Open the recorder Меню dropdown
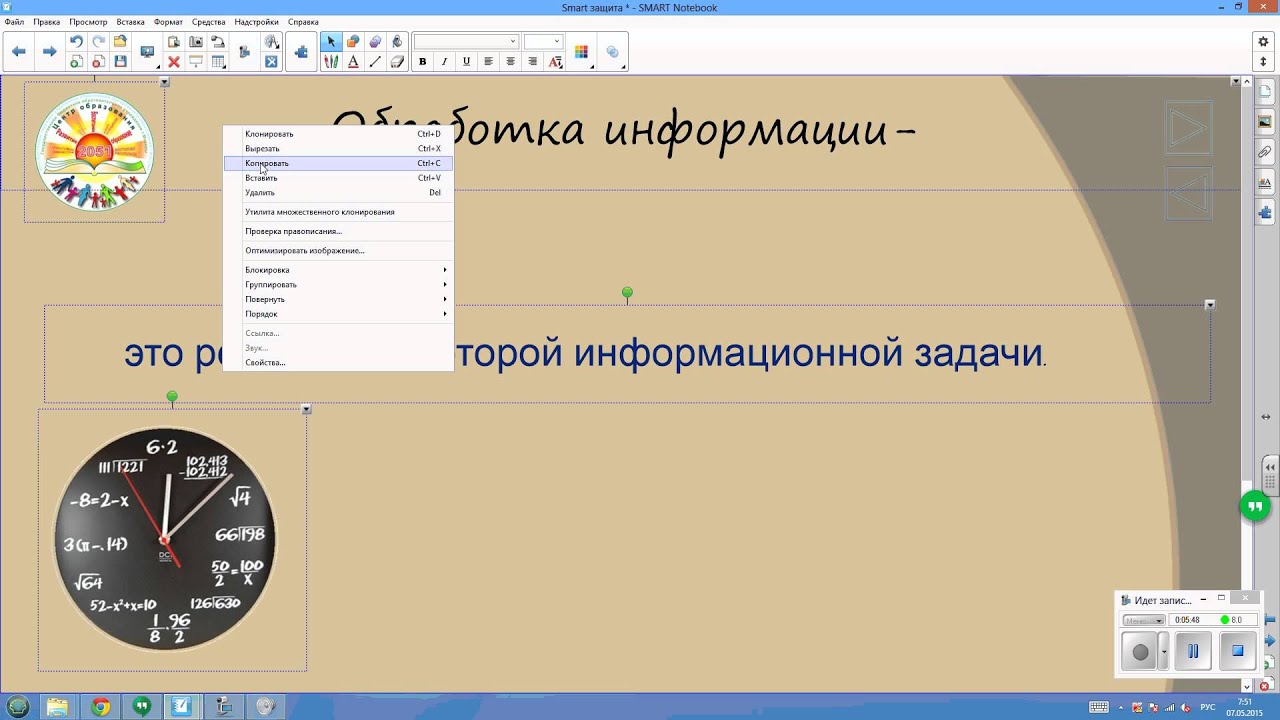 pos(1144,620)
